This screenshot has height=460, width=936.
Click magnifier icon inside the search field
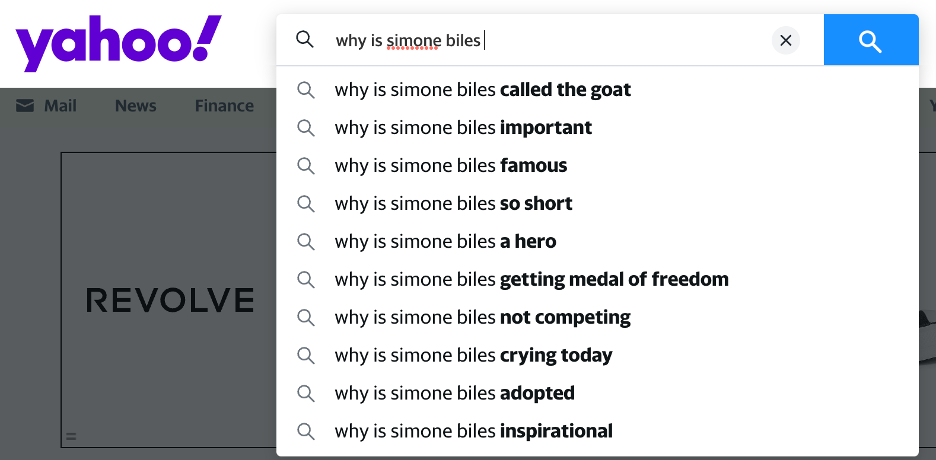point(305,40)
